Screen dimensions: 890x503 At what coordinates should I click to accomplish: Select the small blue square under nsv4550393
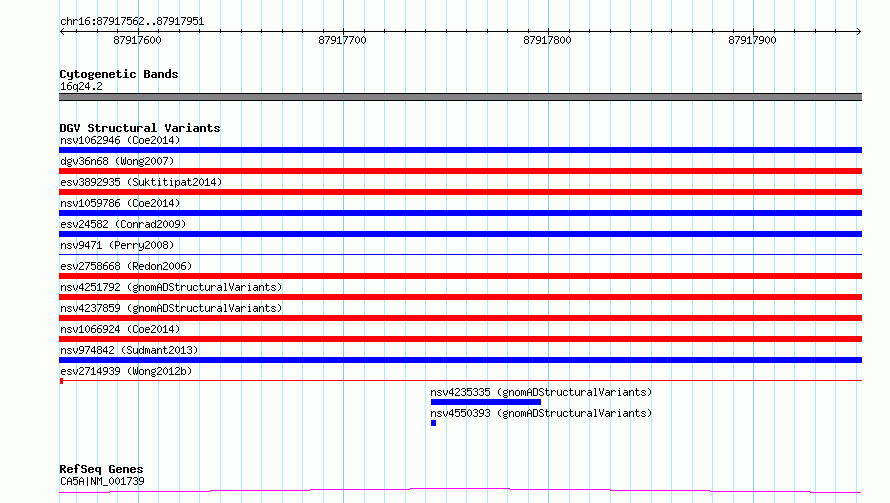click(x=434, y=423)
